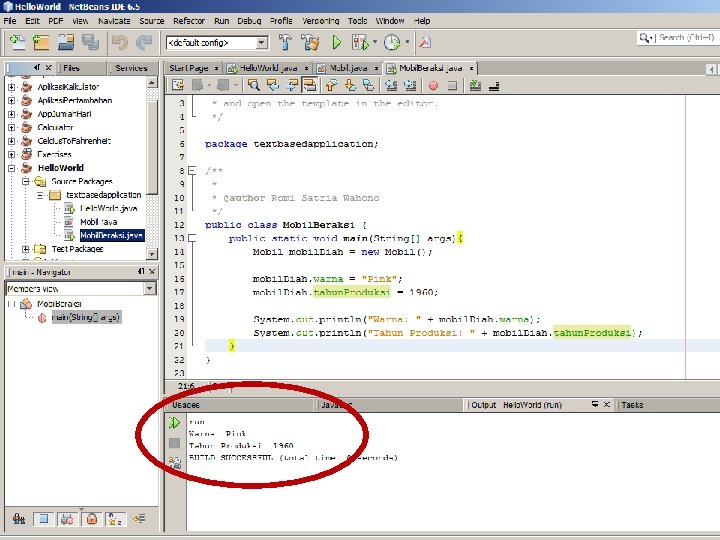Collapse the HelloWorld project node

click(x=12, y=168)
